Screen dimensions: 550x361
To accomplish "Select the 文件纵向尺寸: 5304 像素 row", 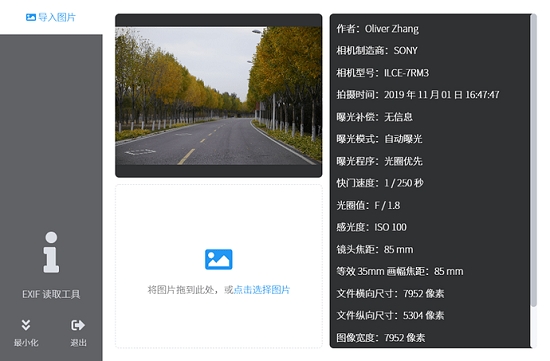I will 390,316.
